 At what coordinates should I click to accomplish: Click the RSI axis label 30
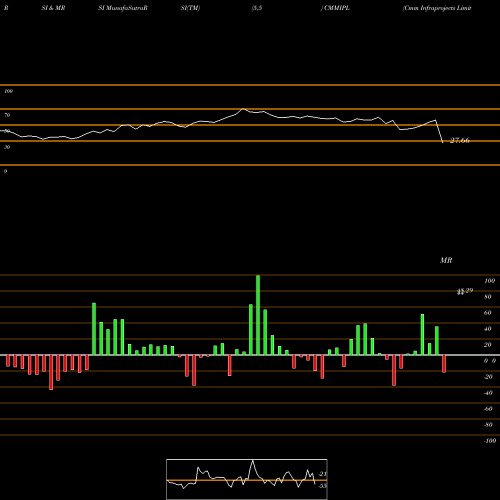[7, 147]
